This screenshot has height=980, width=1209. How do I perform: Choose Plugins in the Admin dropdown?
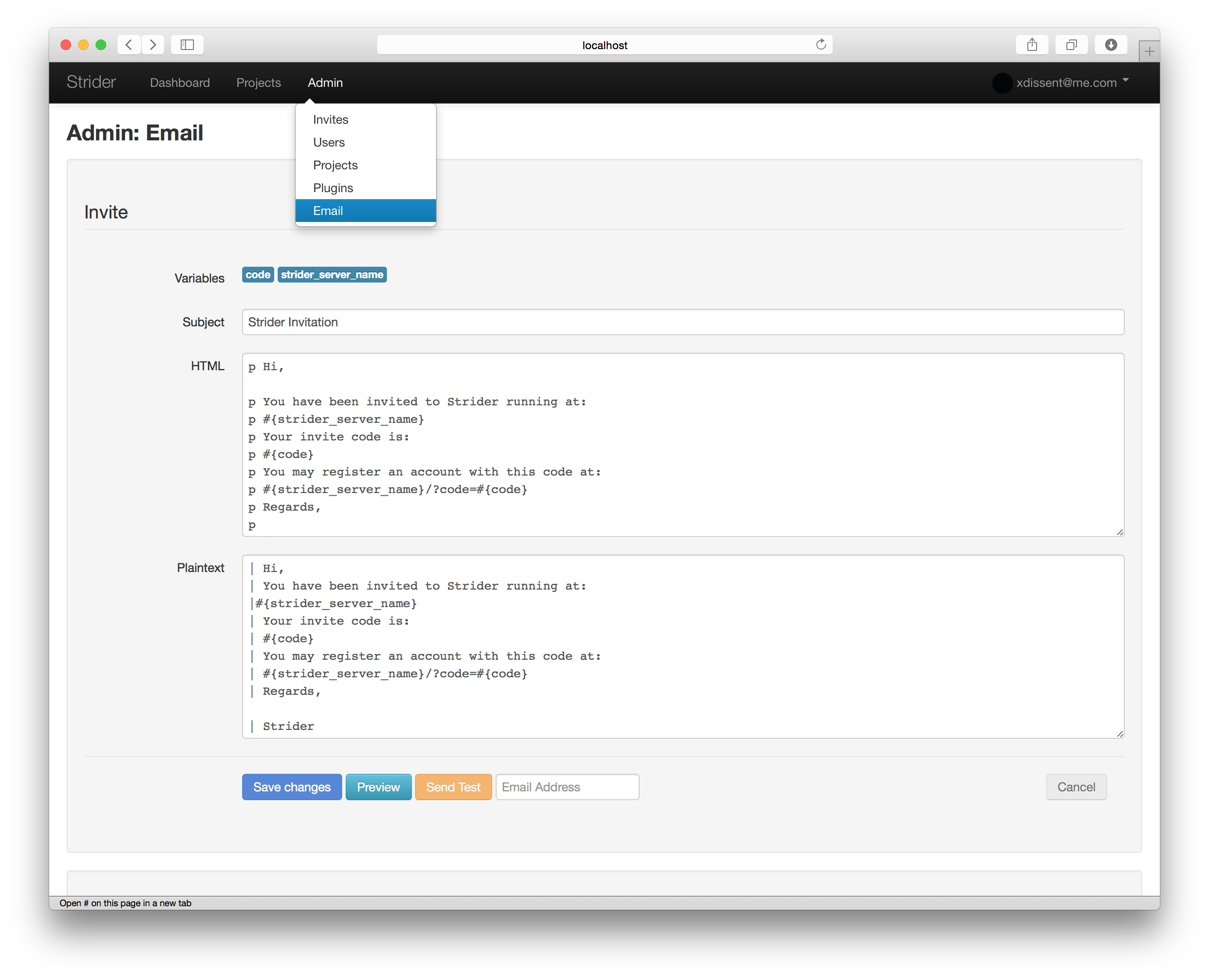333,188
